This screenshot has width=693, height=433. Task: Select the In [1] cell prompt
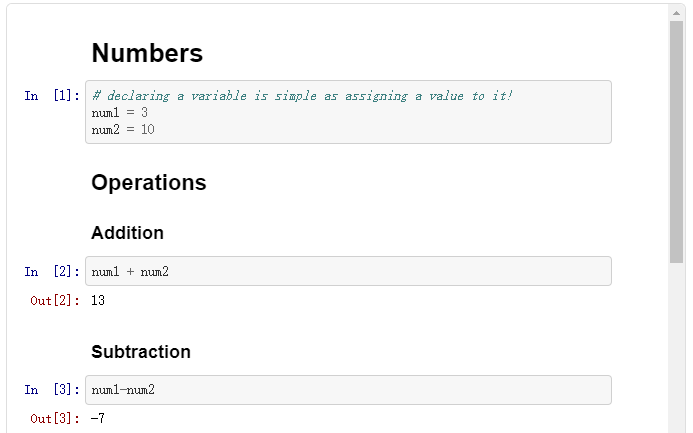pyautogui.click(x=52, y=96)
